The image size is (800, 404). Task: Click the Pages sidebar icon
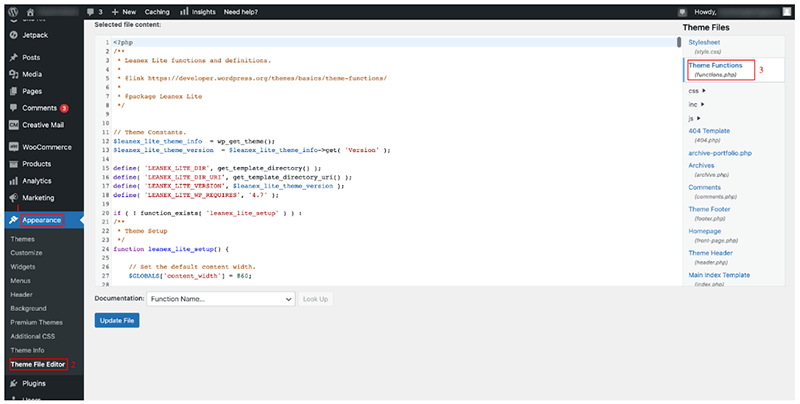click(x=14, y=91)
